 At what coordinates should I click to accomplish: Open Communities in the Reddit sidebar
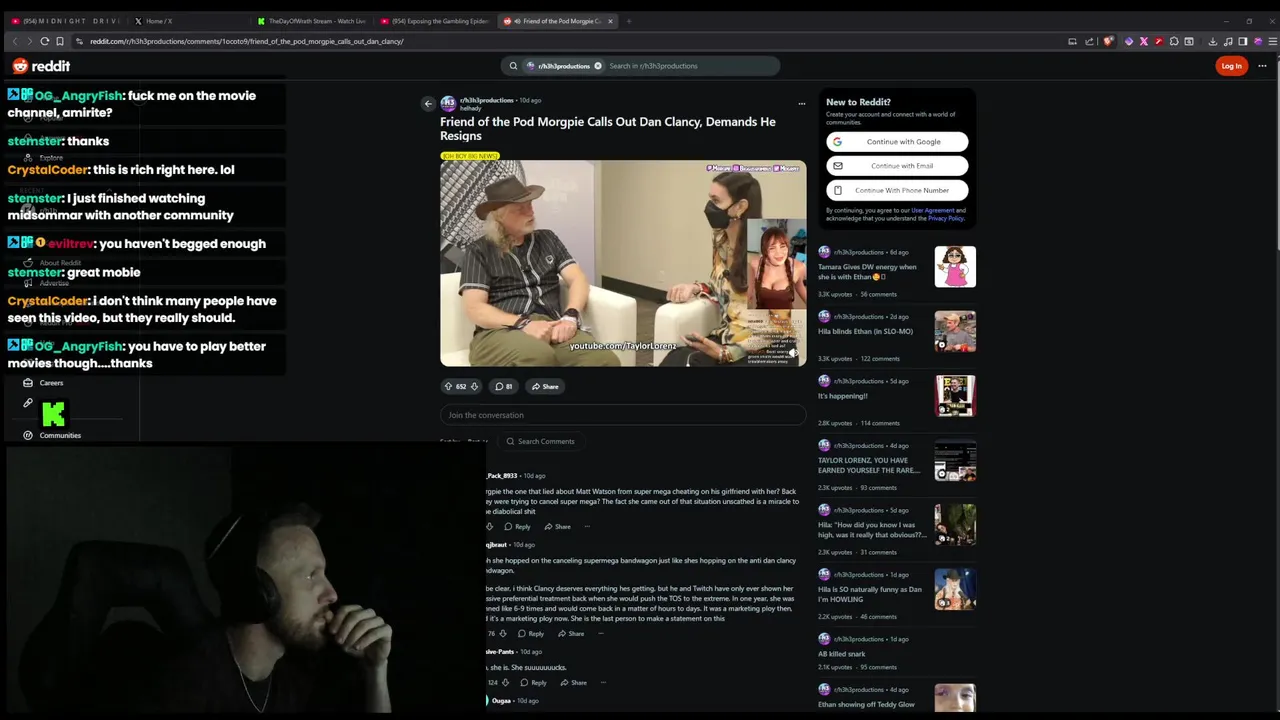(60, 435)
